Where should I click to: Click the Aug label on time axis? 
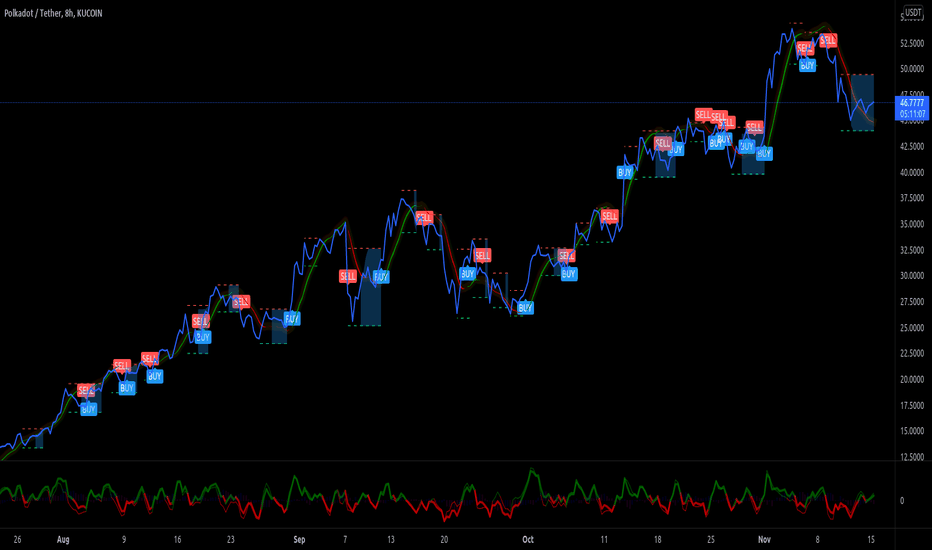[63, 540]
